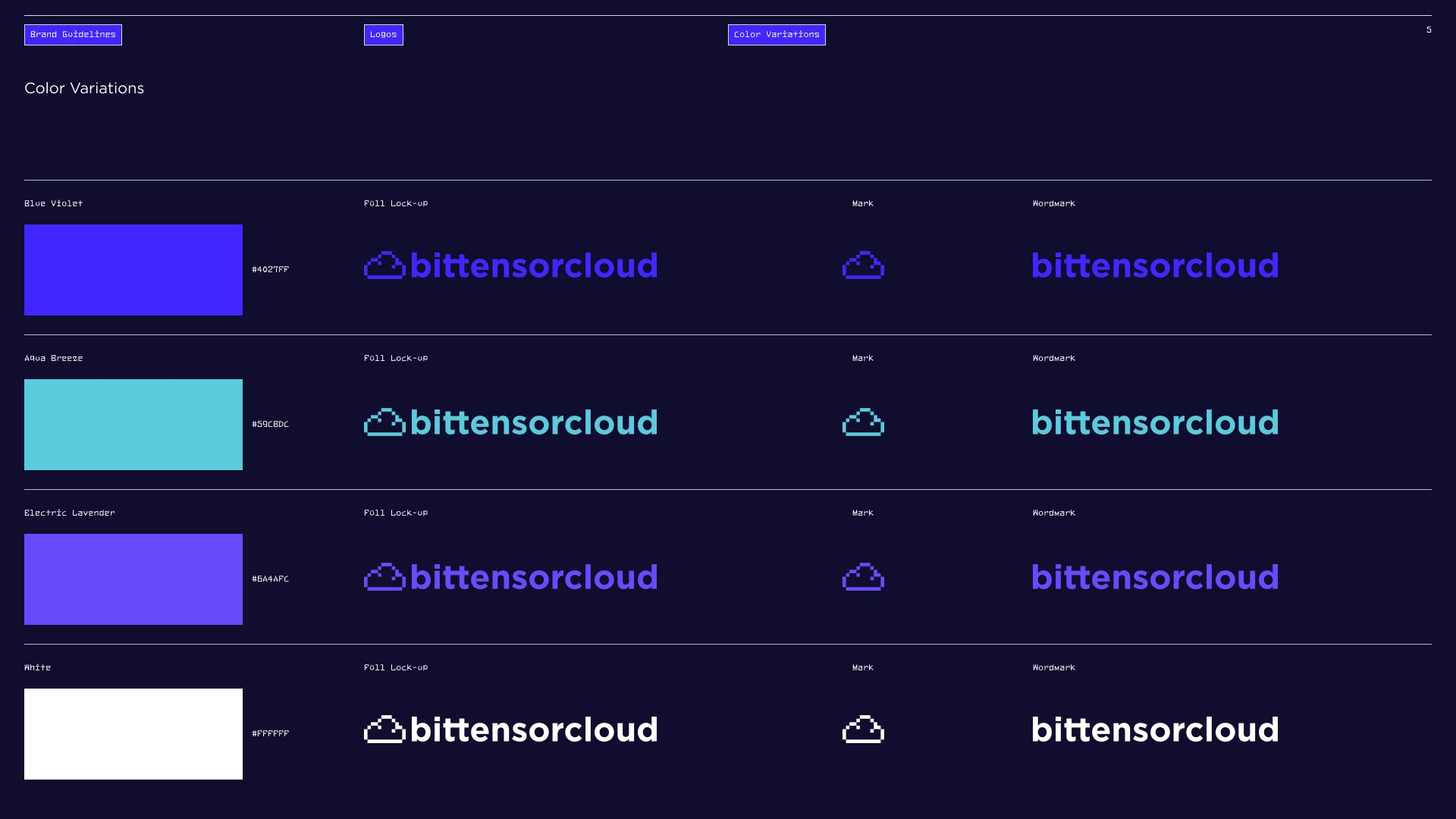The width and height of the screenshot is (1456, 819).
Task: Click the Electric Lavender bittensorcloud wordmark
Action: [x=1155, y=577]
